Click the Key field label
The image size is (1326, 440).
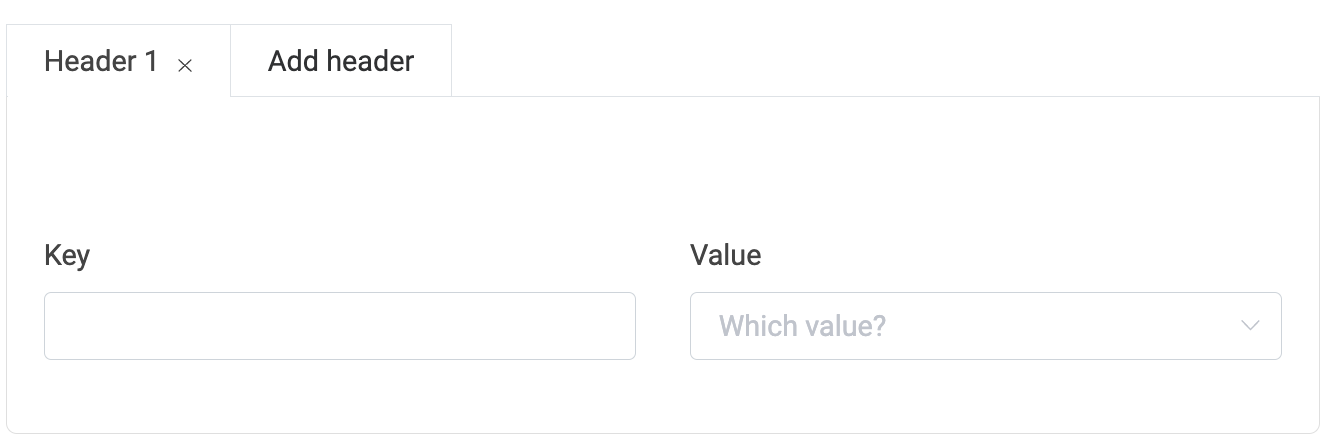[x=67, y=255]
